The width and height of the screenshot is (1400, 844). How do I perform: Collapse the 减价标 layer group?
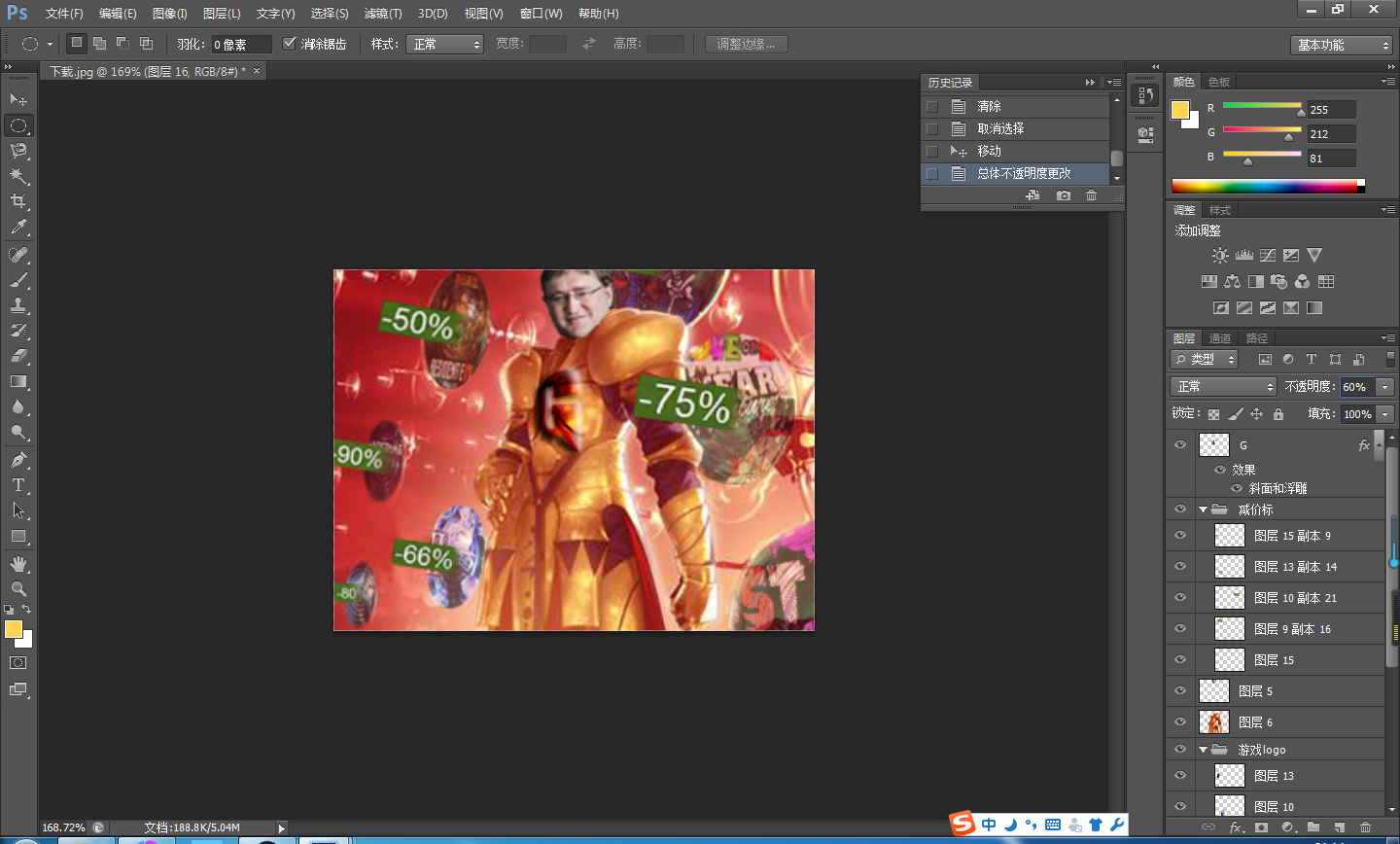coord(1203,510)
